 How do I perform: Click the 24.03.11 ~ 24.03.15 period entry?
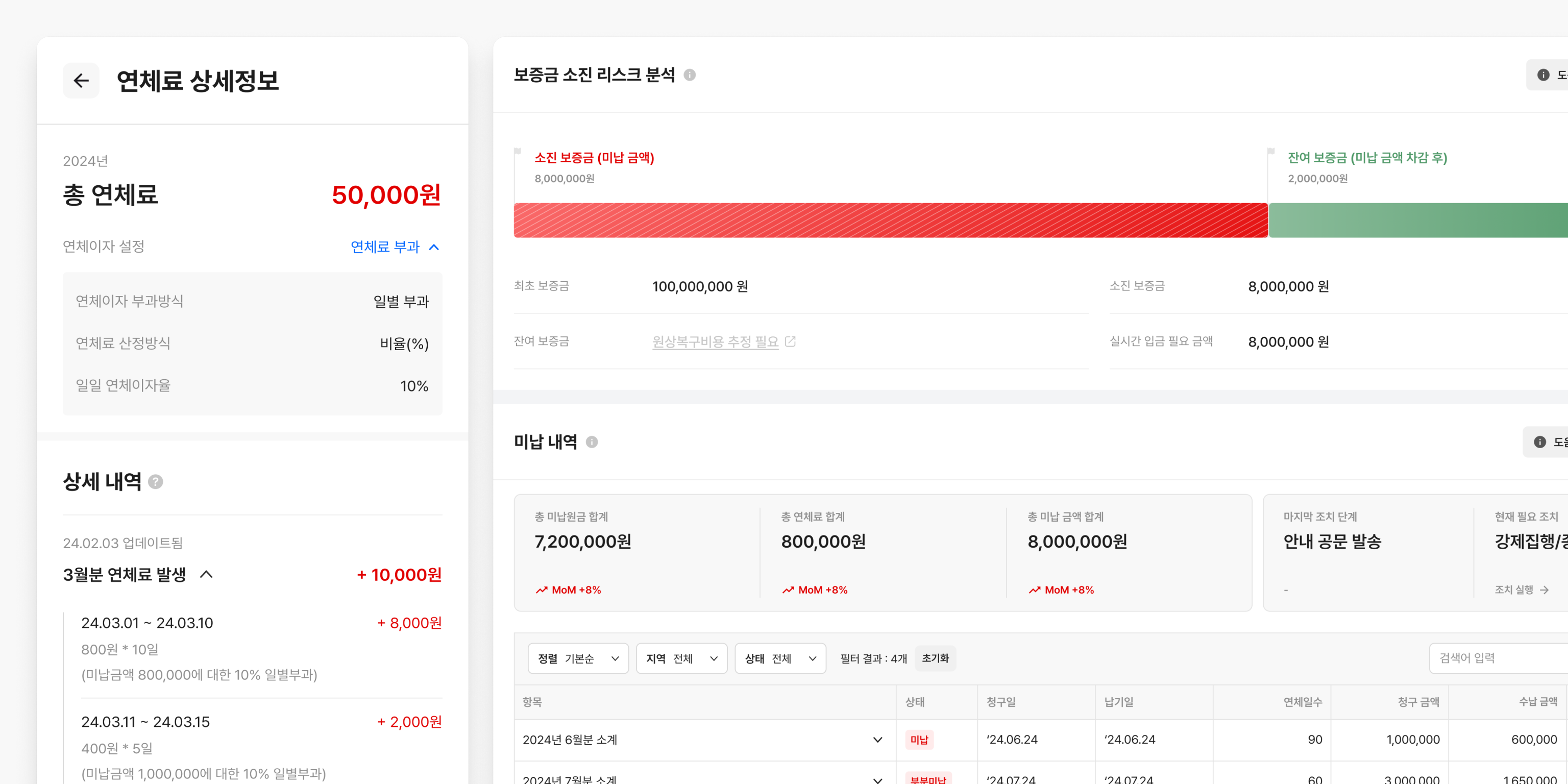point(145,722)
